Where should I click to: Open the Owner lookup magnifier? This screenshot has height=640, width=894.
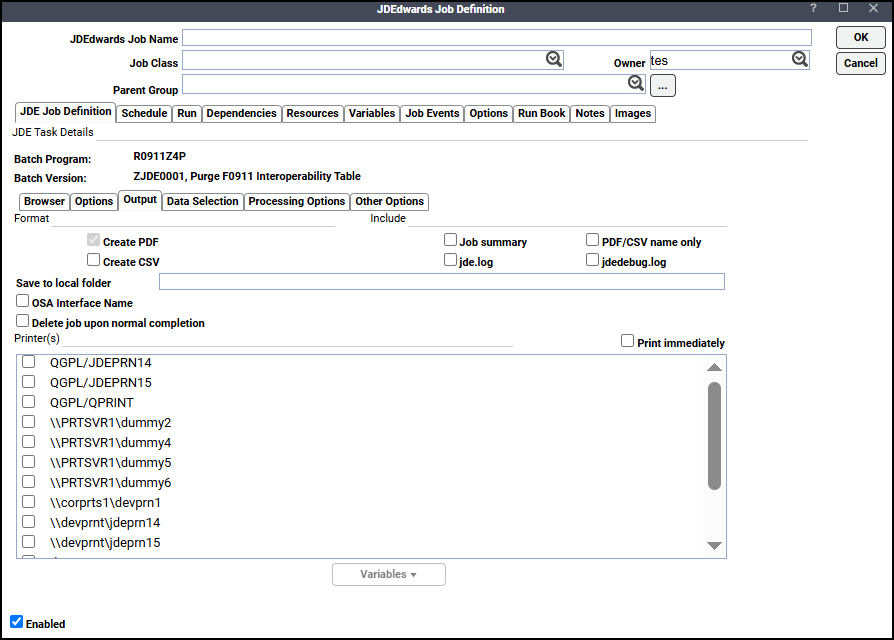point(799,59)
